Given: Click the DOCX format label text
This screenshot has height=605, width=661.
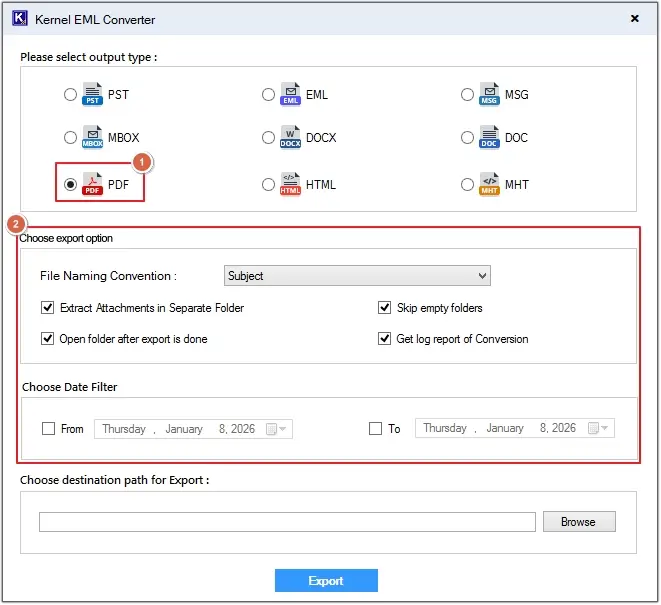Looking at the screenshot, I should pos(321,138).
